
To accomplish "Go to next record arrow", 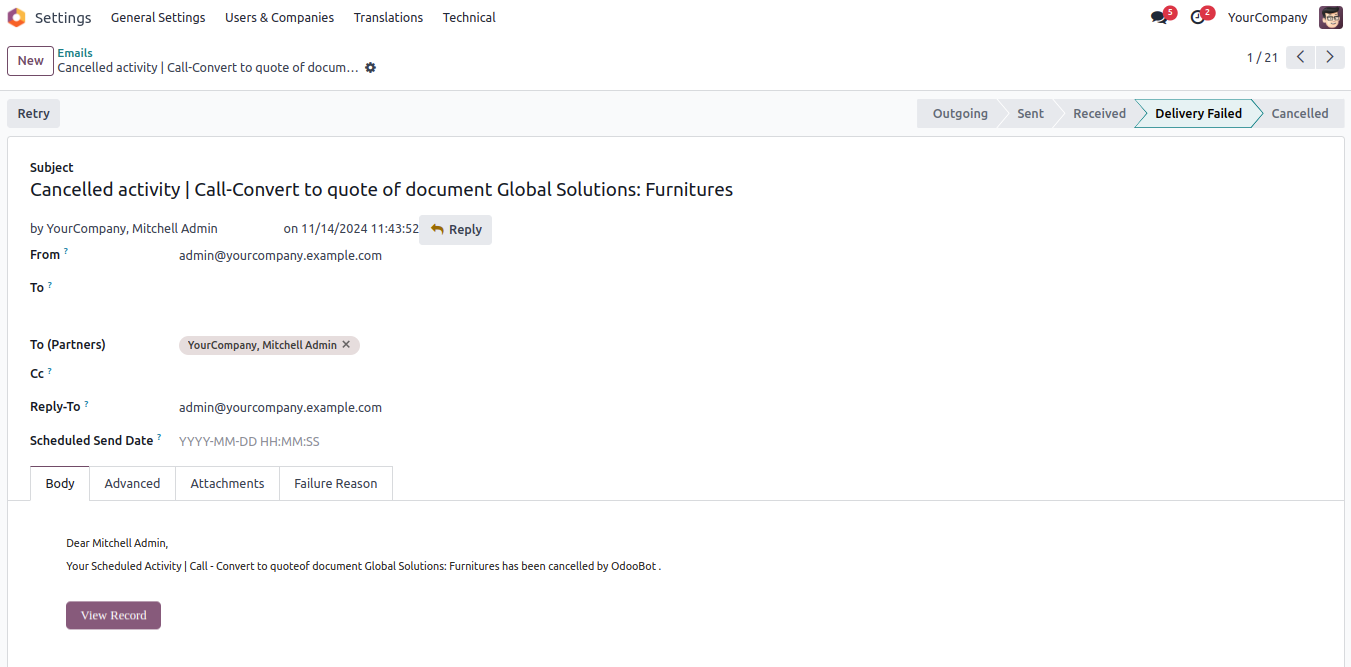I will click(x=1329, y=57).
